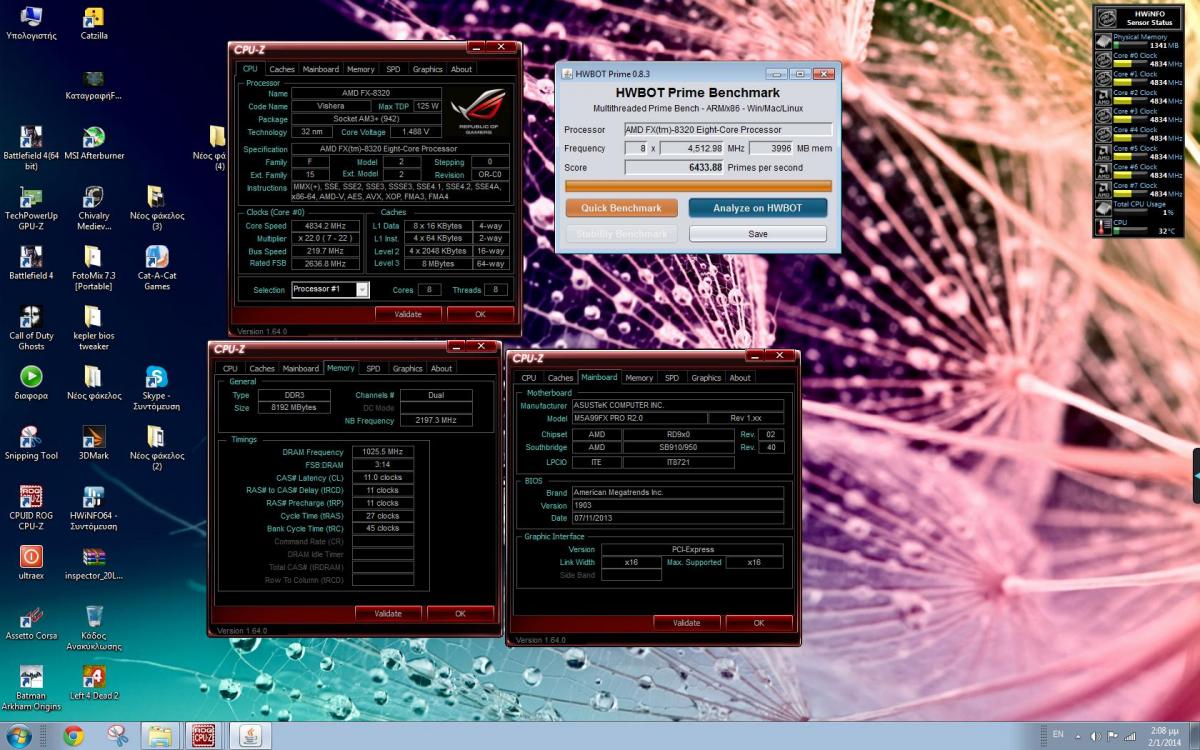
Task: Click the orange HWBOT Prime progress bar
Action: (698, 186)
